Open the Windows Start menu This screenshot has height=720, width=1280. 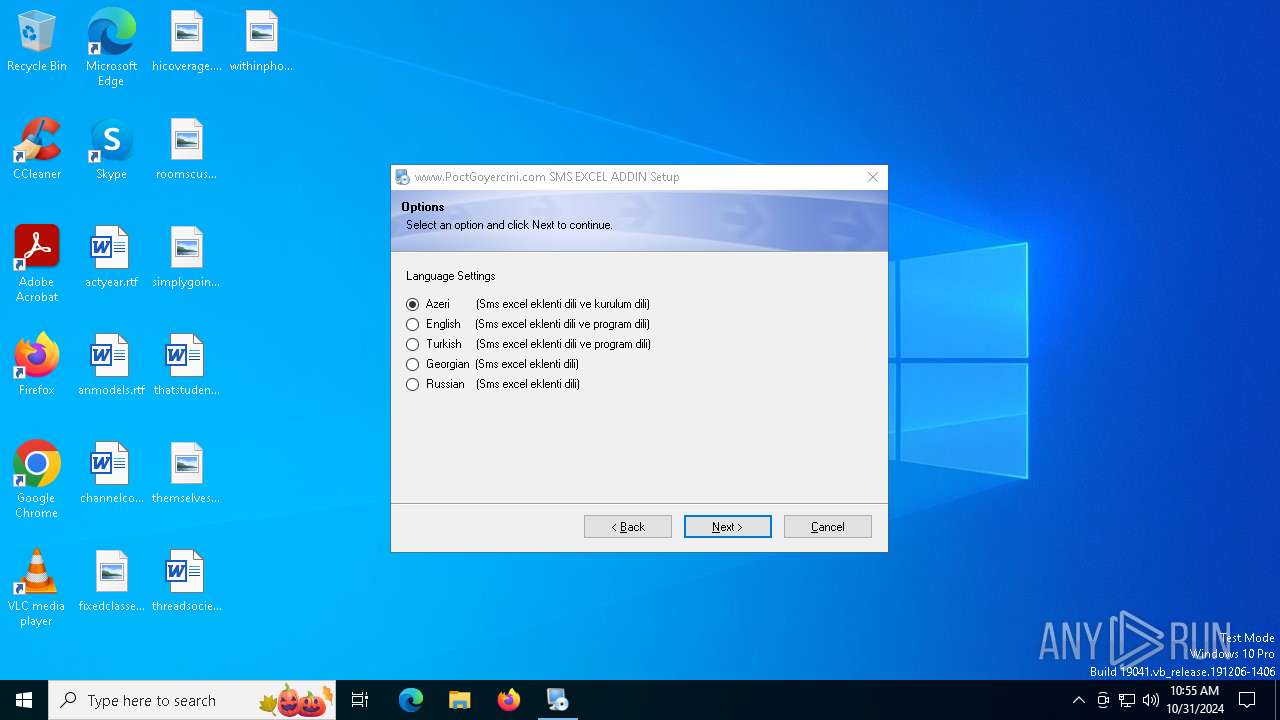(x=24, y=700)
